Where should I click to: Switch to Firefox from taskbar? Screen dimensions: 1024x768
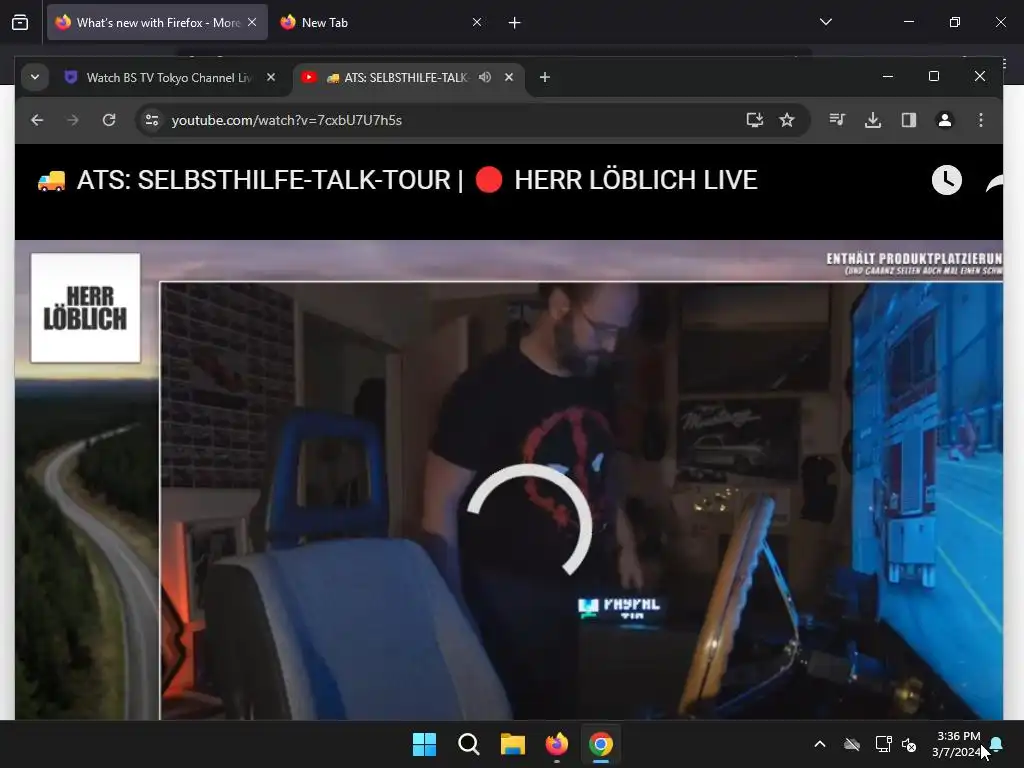556,744
